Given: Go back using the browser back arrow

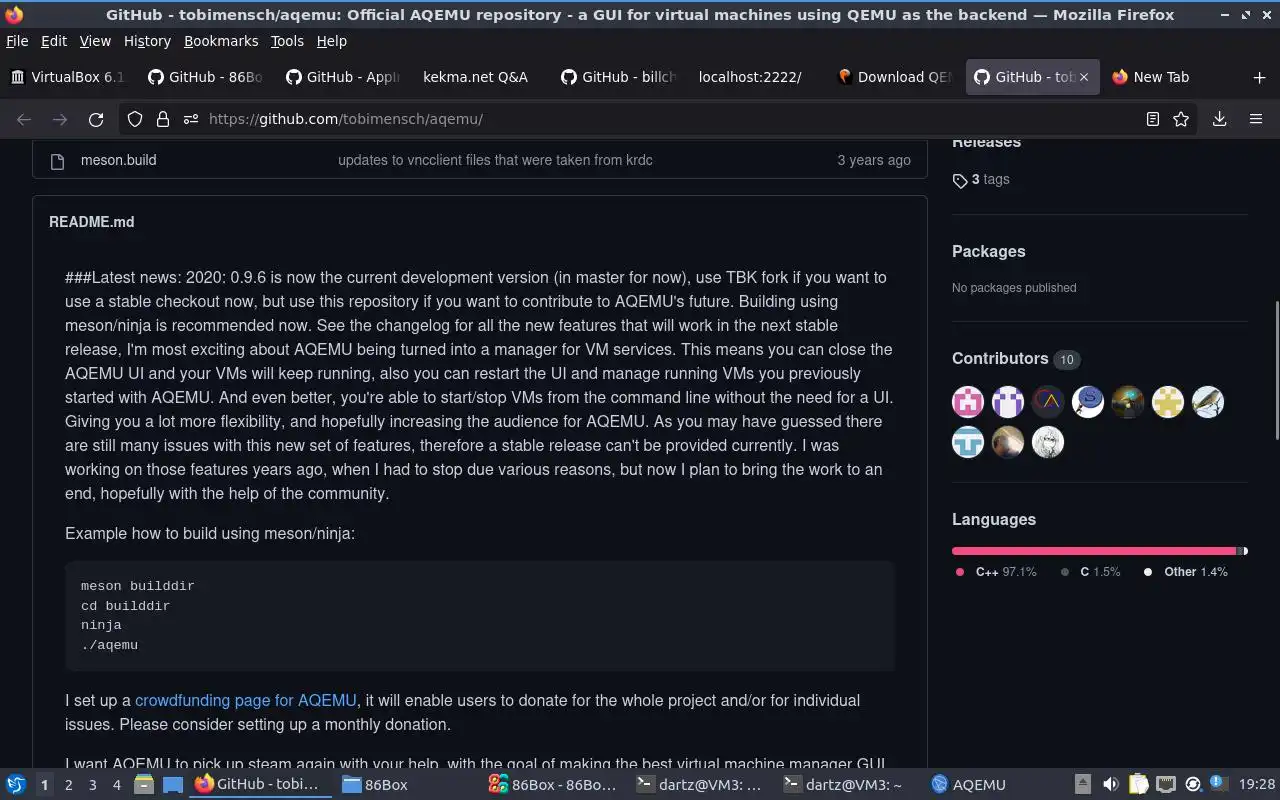Looking at the screenshot, I should pos(24,119).
